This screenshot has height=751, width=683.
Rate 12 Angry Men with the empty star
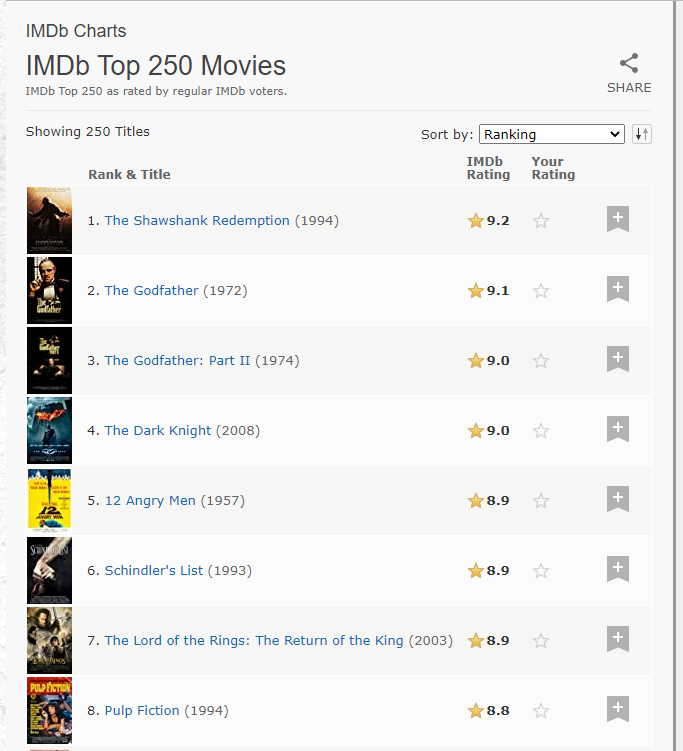[541, 501]
